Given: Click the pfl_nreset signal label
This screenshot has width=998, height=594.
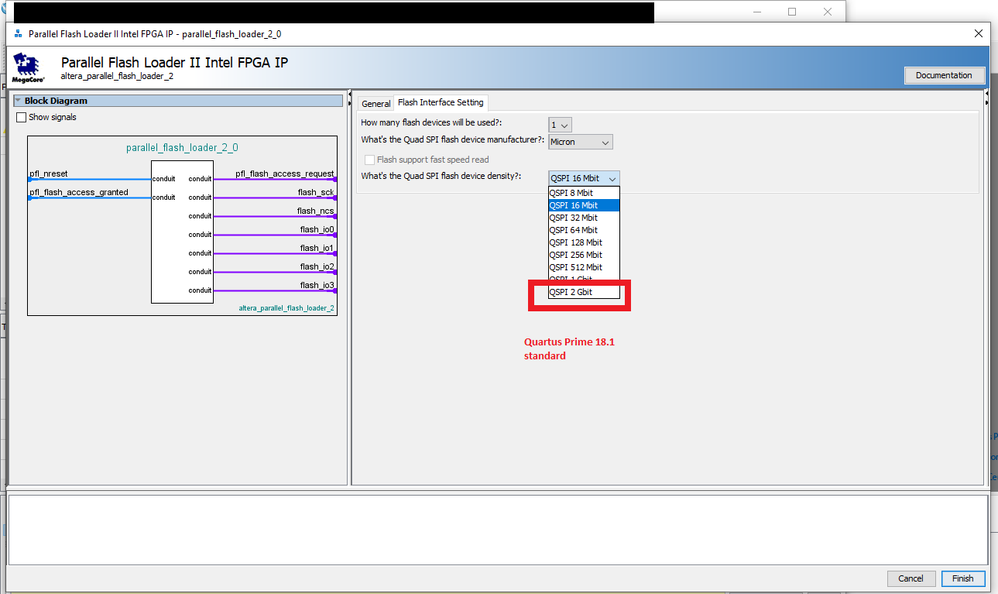Looking at the screenshot, I should pos(48,174).
